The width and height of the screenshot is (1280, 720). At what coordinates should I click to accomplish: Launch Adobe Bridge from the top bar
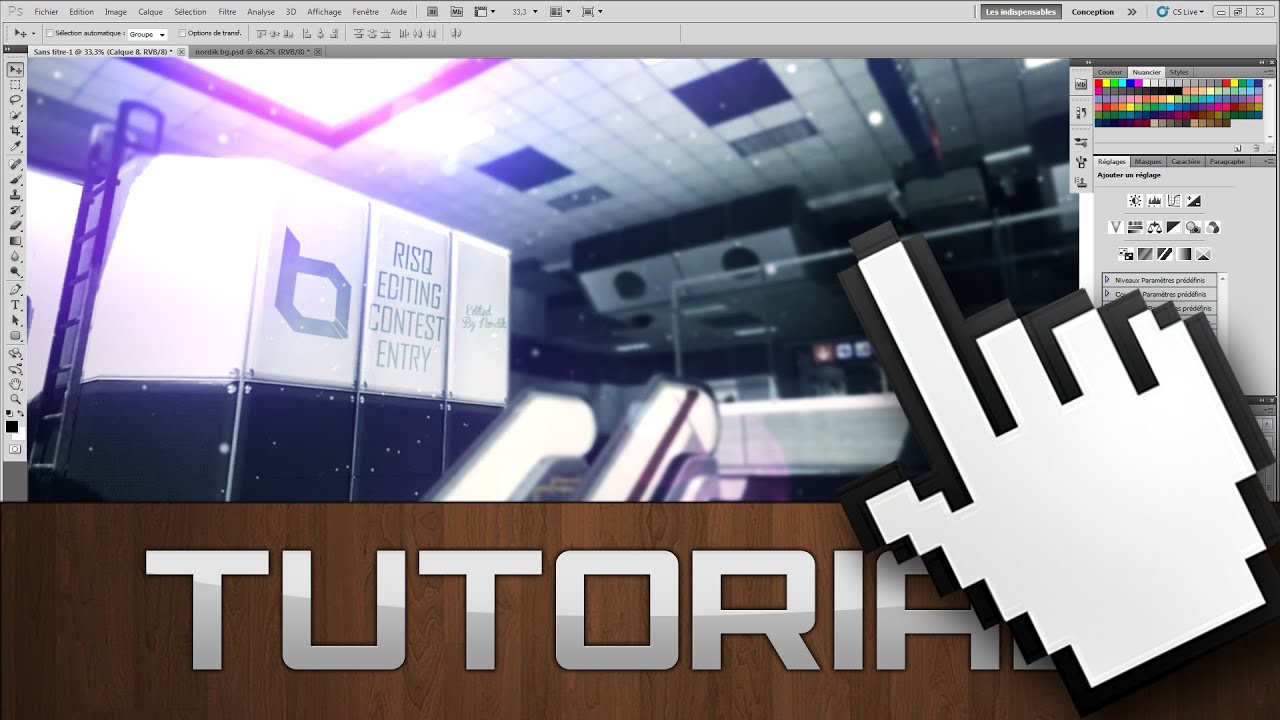tap(432, 12)
